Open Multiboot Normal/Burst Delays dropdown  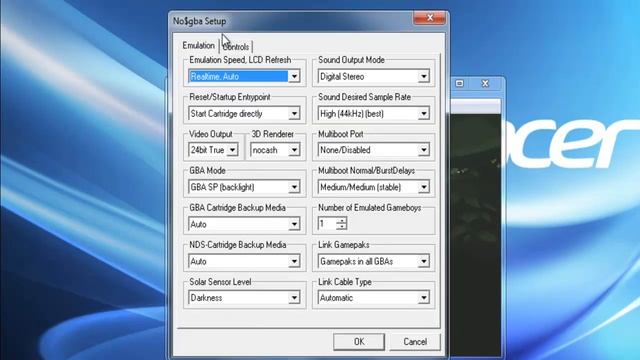point(423,187)
